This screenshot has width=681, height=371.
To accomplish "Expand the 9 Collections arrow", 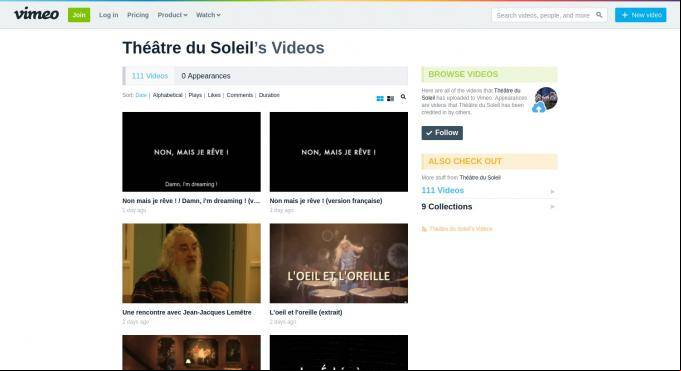I will [552, 207].
